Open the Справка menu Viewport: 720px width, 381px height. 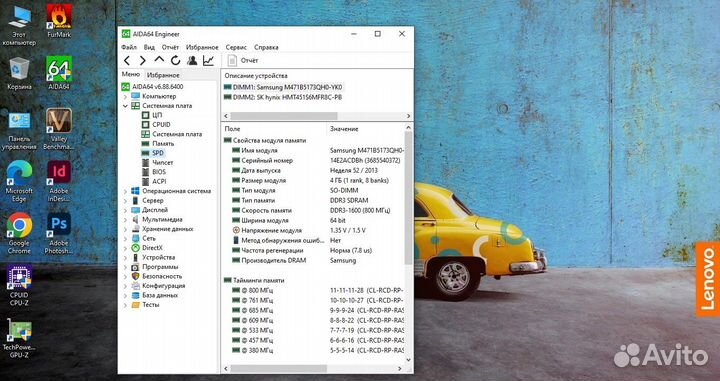click(x=266, y=47)
